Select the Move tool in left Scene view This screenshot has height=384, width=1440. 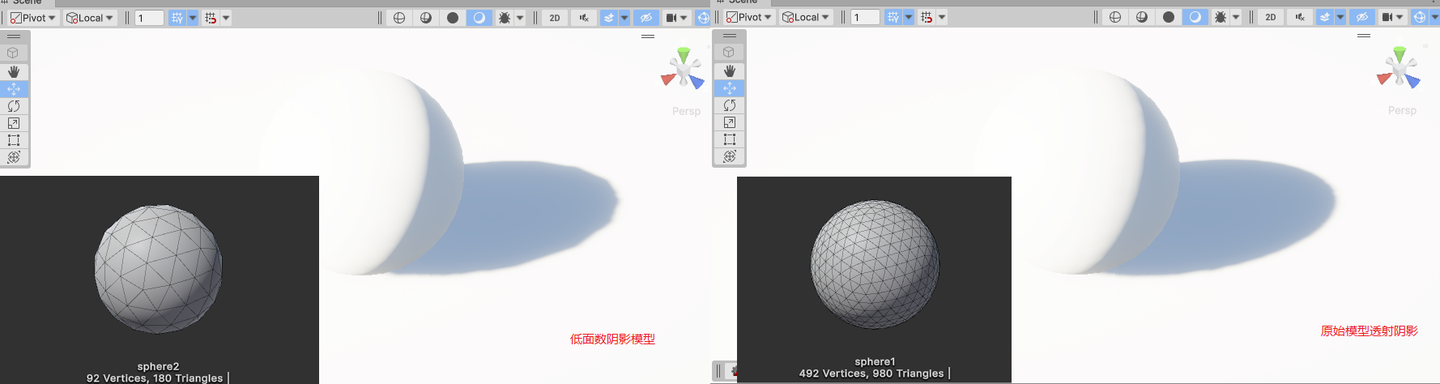pos(14,88)
